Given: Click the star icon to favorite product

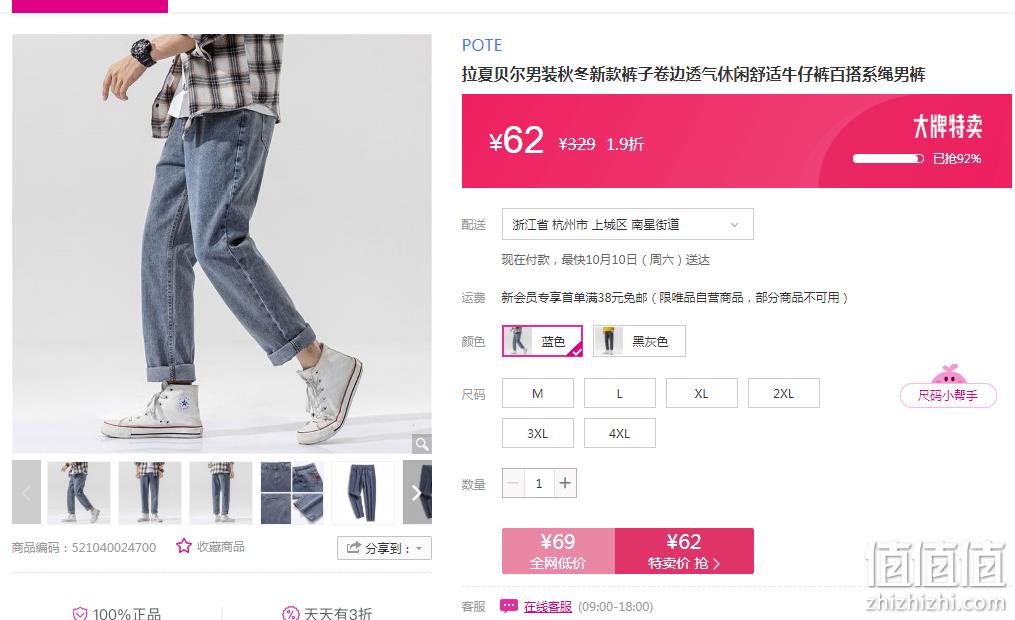Looking at the screenshot, I should coord(184,546).
